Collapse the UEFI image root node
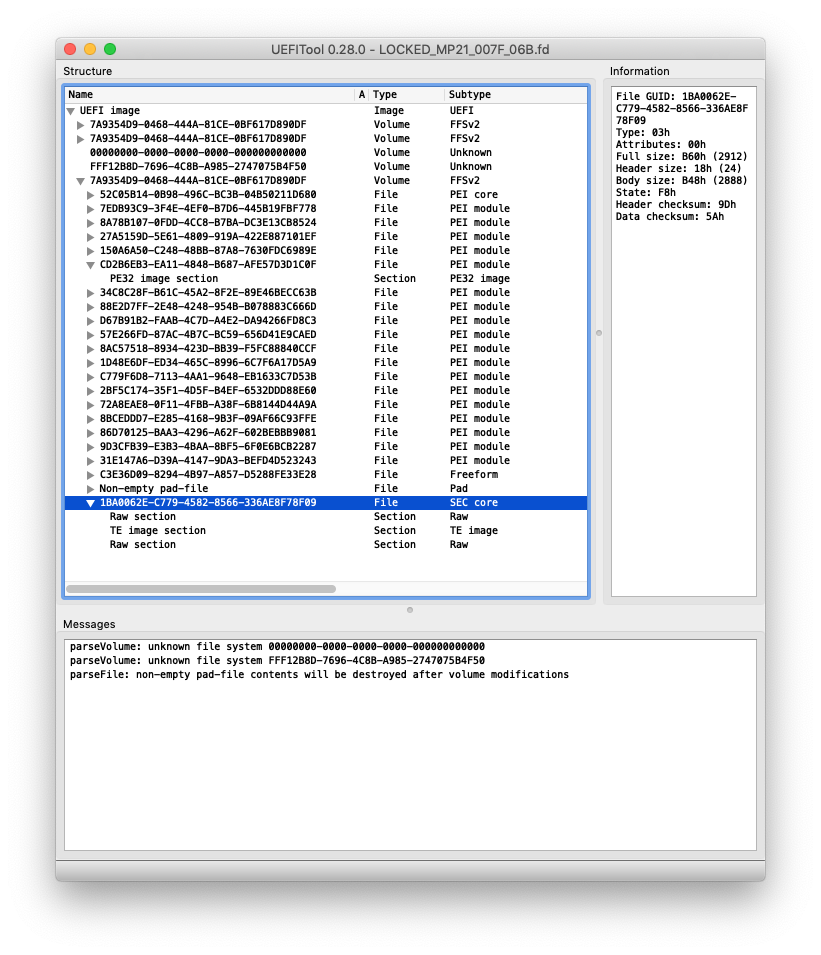 point(71,111)
